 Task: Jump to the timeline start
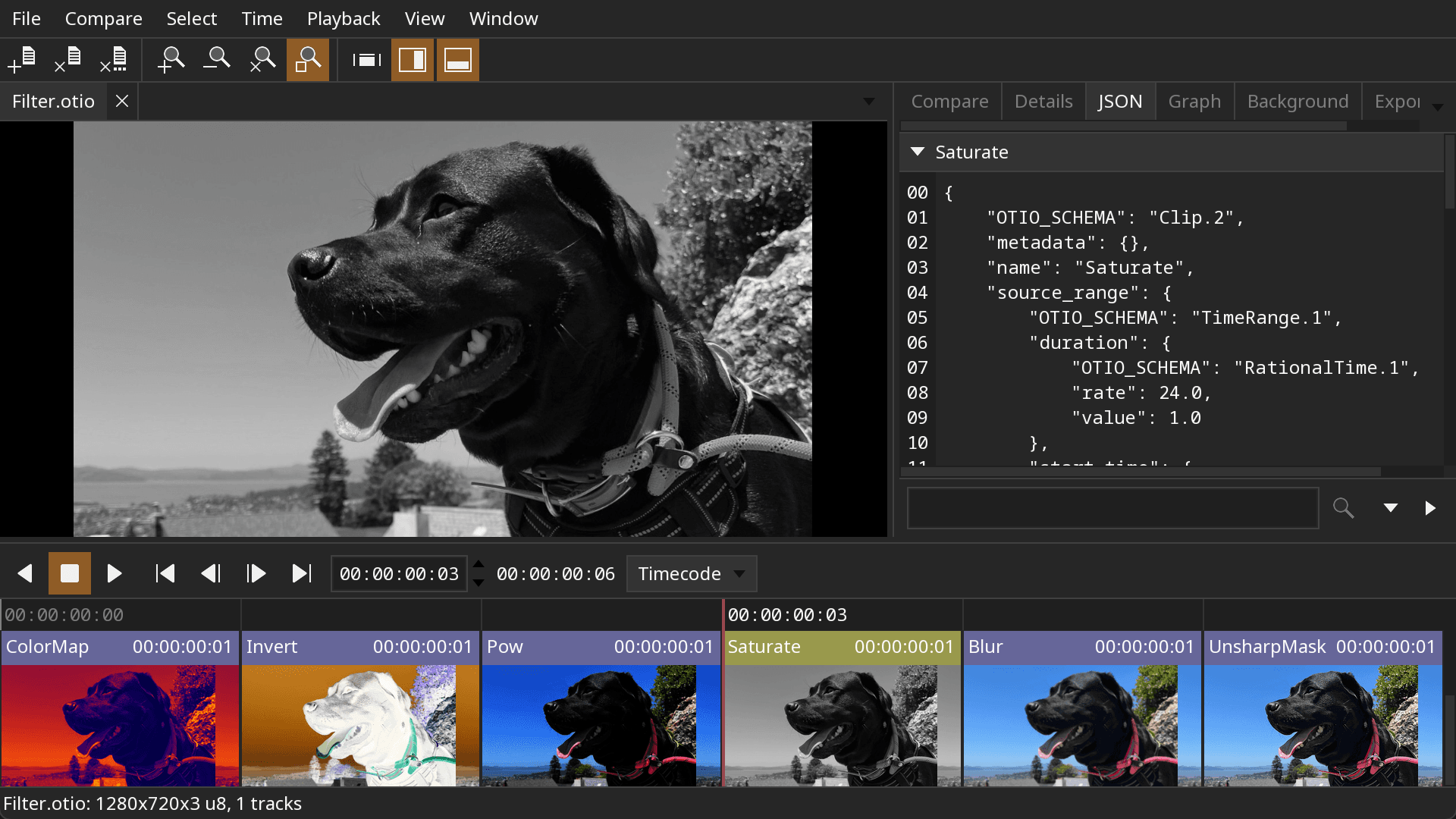click(165, 574)
